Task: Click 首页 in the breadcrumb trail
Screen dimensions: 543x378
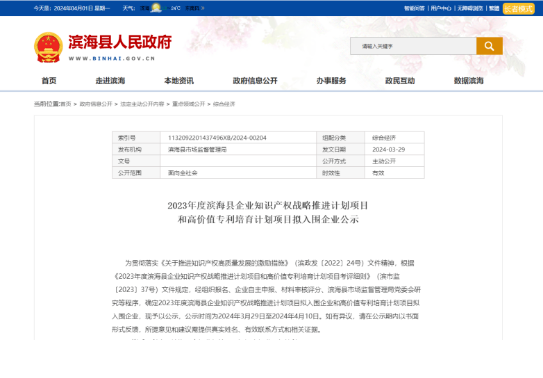Action: click(x=65, y=104)
